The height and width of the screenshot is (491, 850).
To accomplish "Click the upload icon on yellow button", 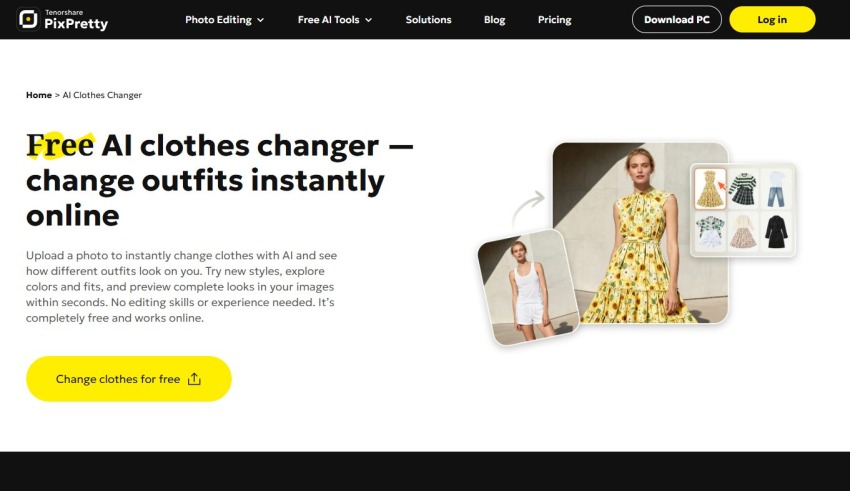I will coord(194,379).
